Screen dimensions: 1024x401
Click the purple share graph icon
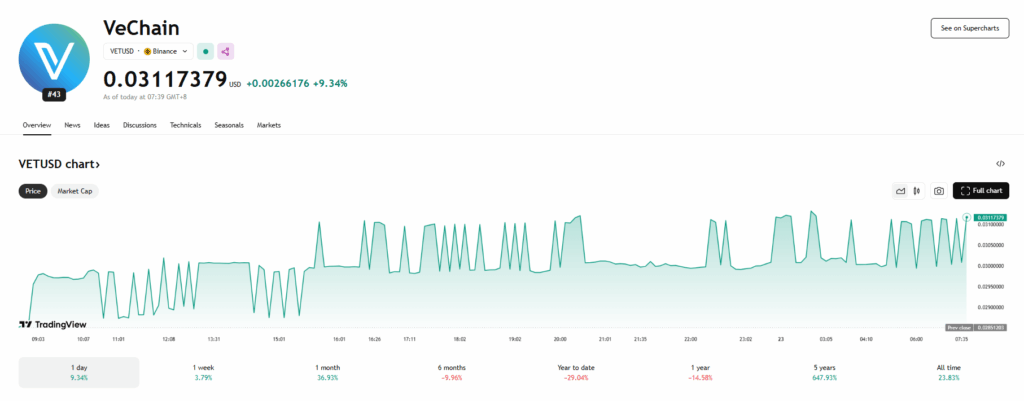click(x=226, y=51)
